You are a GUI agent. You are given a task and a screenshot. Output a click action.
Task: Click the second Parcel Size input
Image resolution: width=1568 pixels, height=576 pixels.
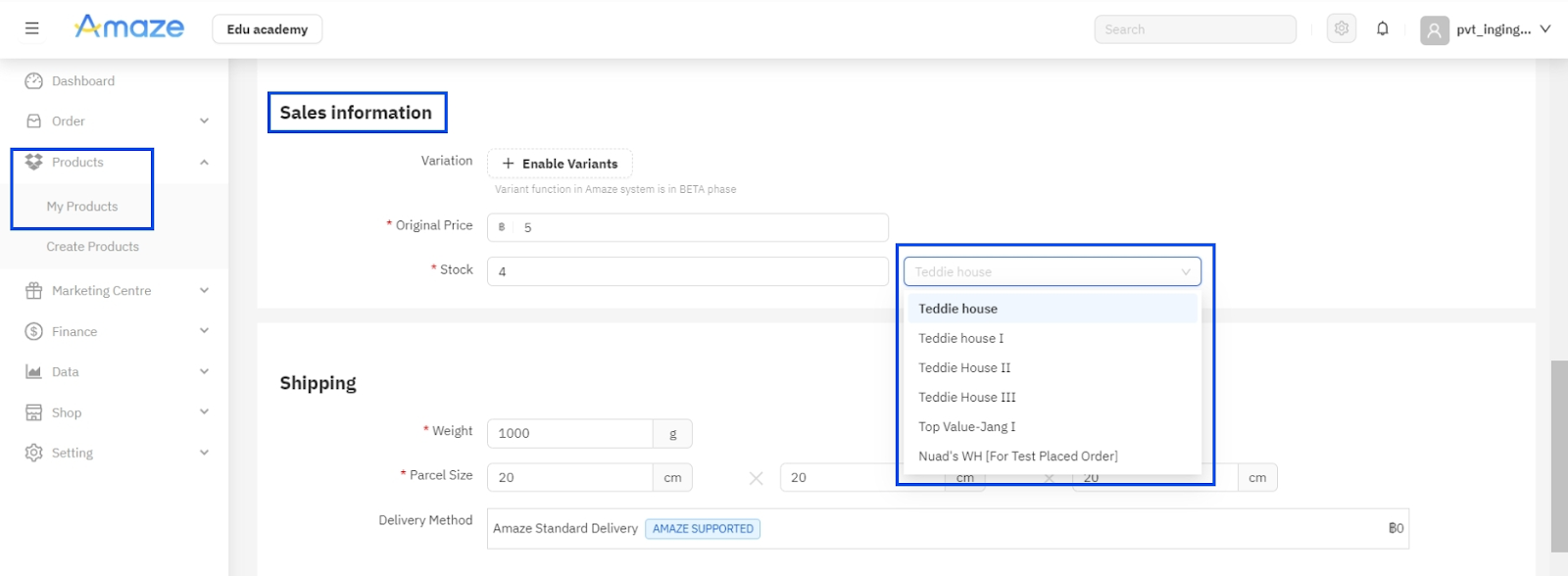[862, 477]
